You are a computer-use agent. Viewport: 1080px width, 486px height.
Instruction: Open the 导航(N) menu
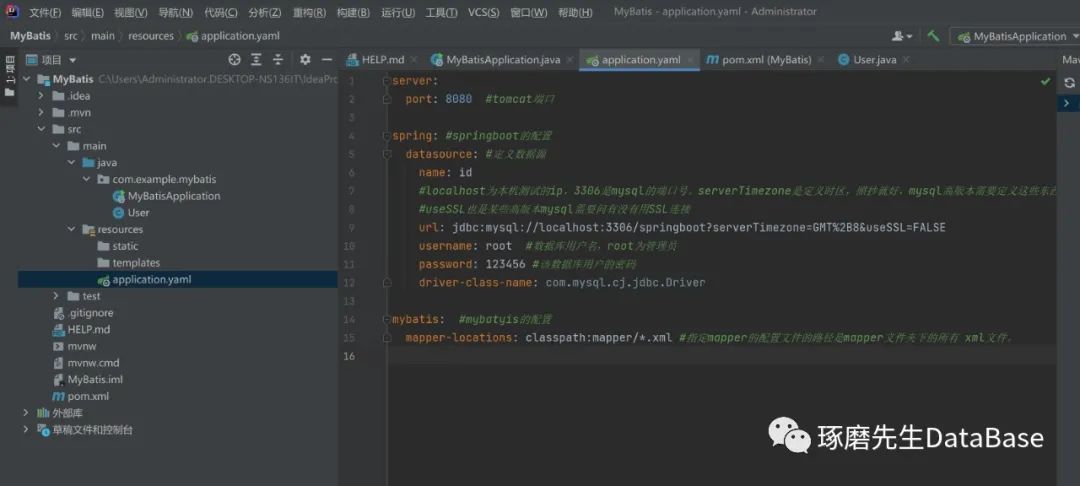point(176,12)
